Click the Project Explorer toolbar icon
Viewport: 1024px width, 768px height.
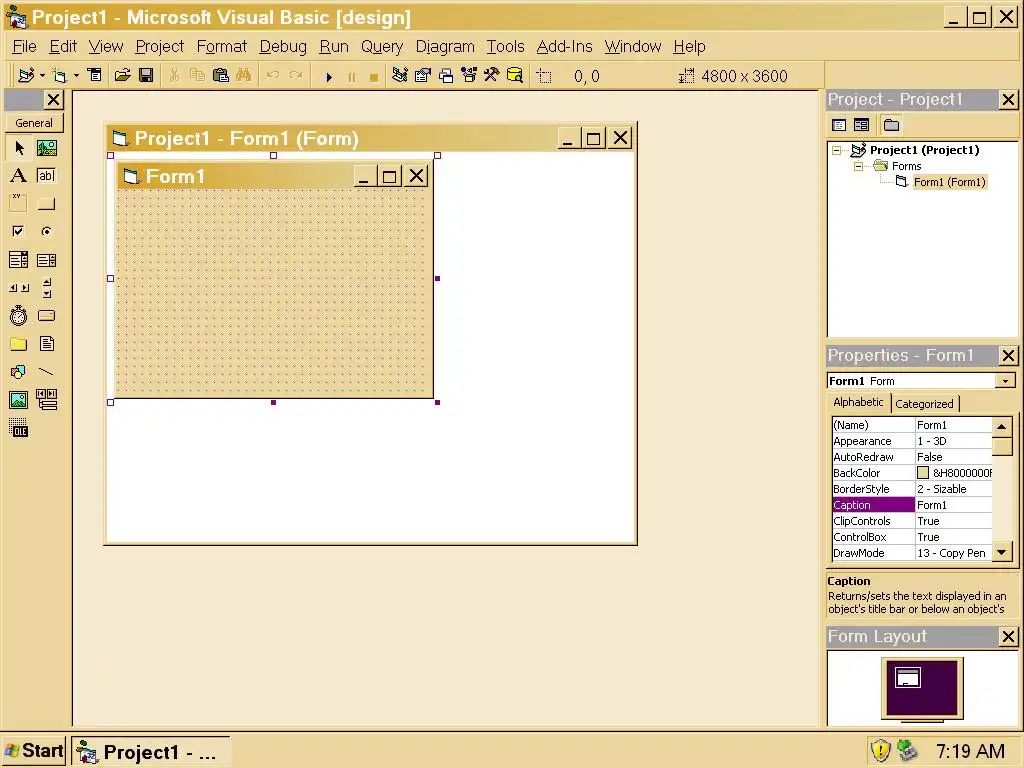tap(400, 76)
